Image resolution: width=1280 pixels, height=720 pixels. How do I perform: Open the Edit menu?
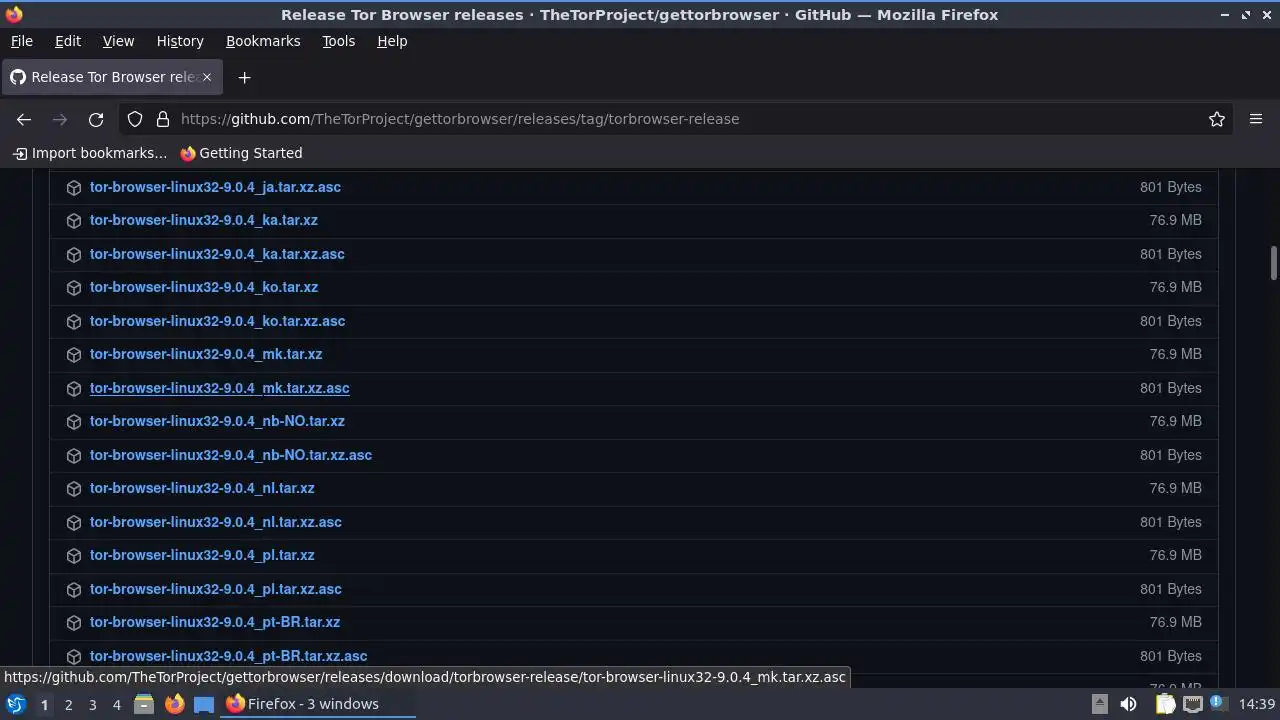click(x=68, y=41)
